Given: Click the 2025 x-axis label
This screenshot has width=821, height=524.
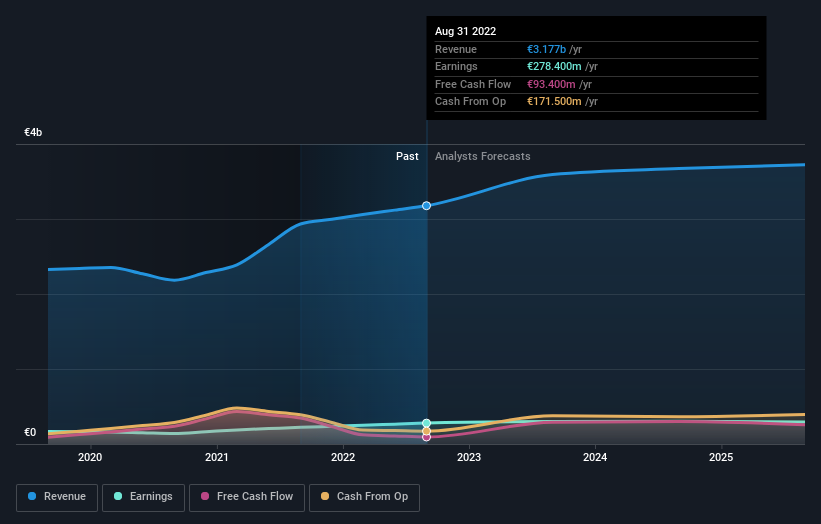Looking at the screenshot, I should [721, 457].
